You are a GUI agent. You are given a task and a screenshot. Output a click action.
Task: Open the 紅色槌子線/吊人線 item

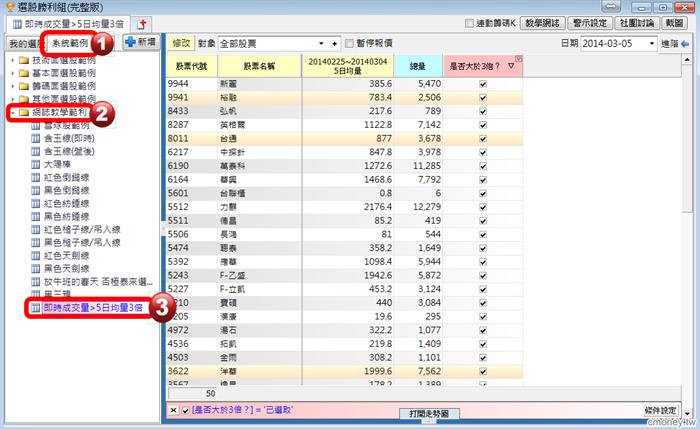[x=82, y=229]
